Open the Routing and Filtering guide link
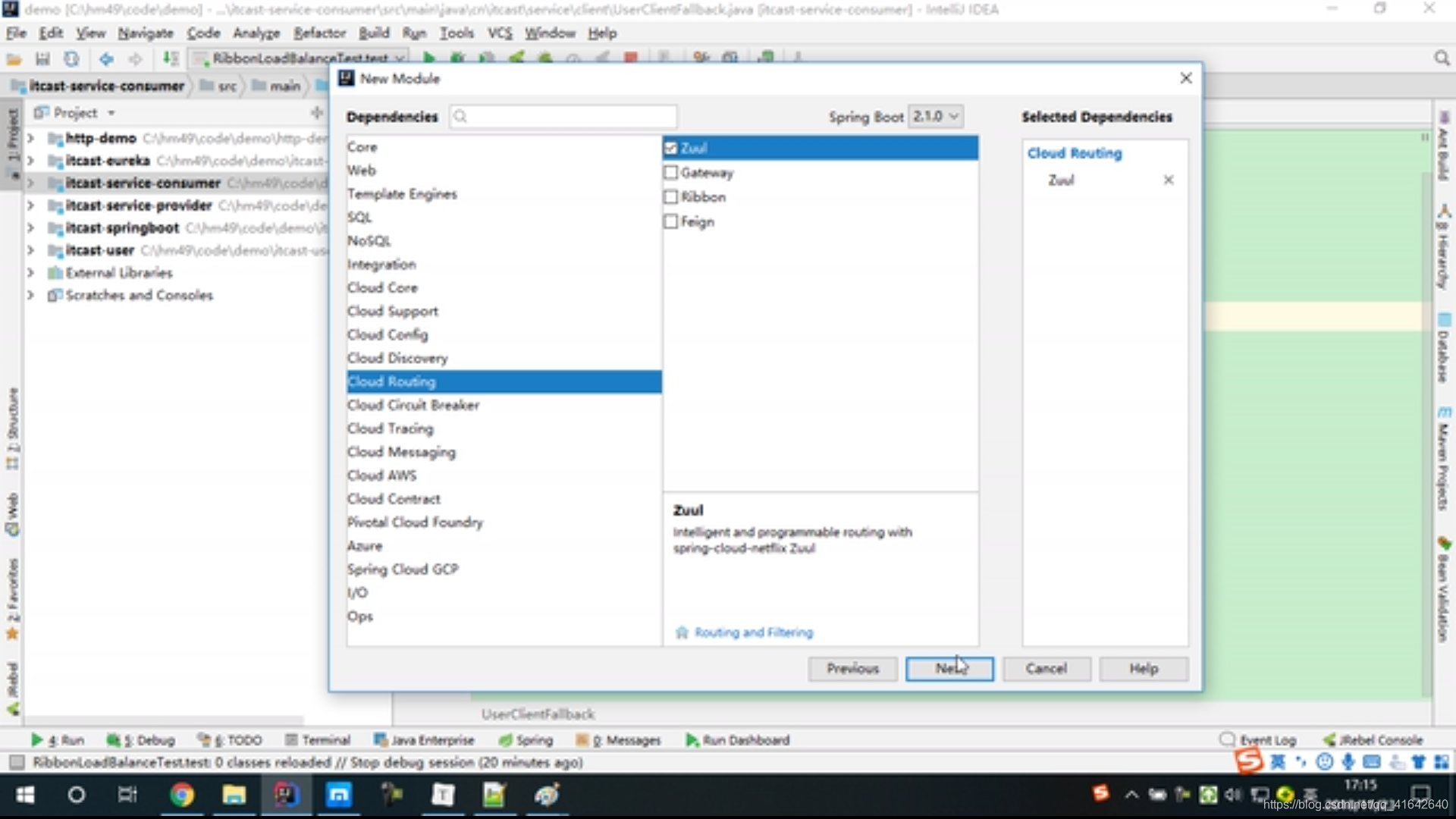This screenshot has height=819, width=1456. (x=753, y=632)
